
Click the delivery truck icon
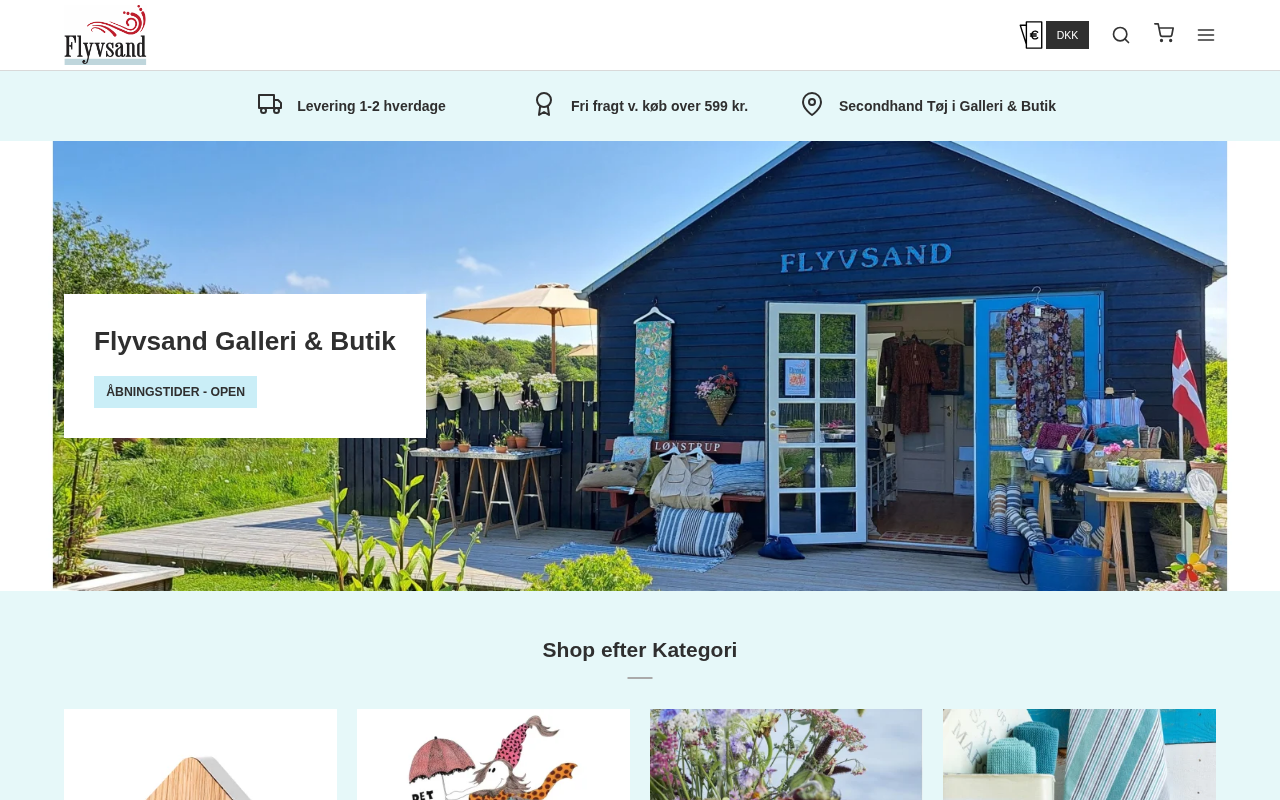click(270, 104)
